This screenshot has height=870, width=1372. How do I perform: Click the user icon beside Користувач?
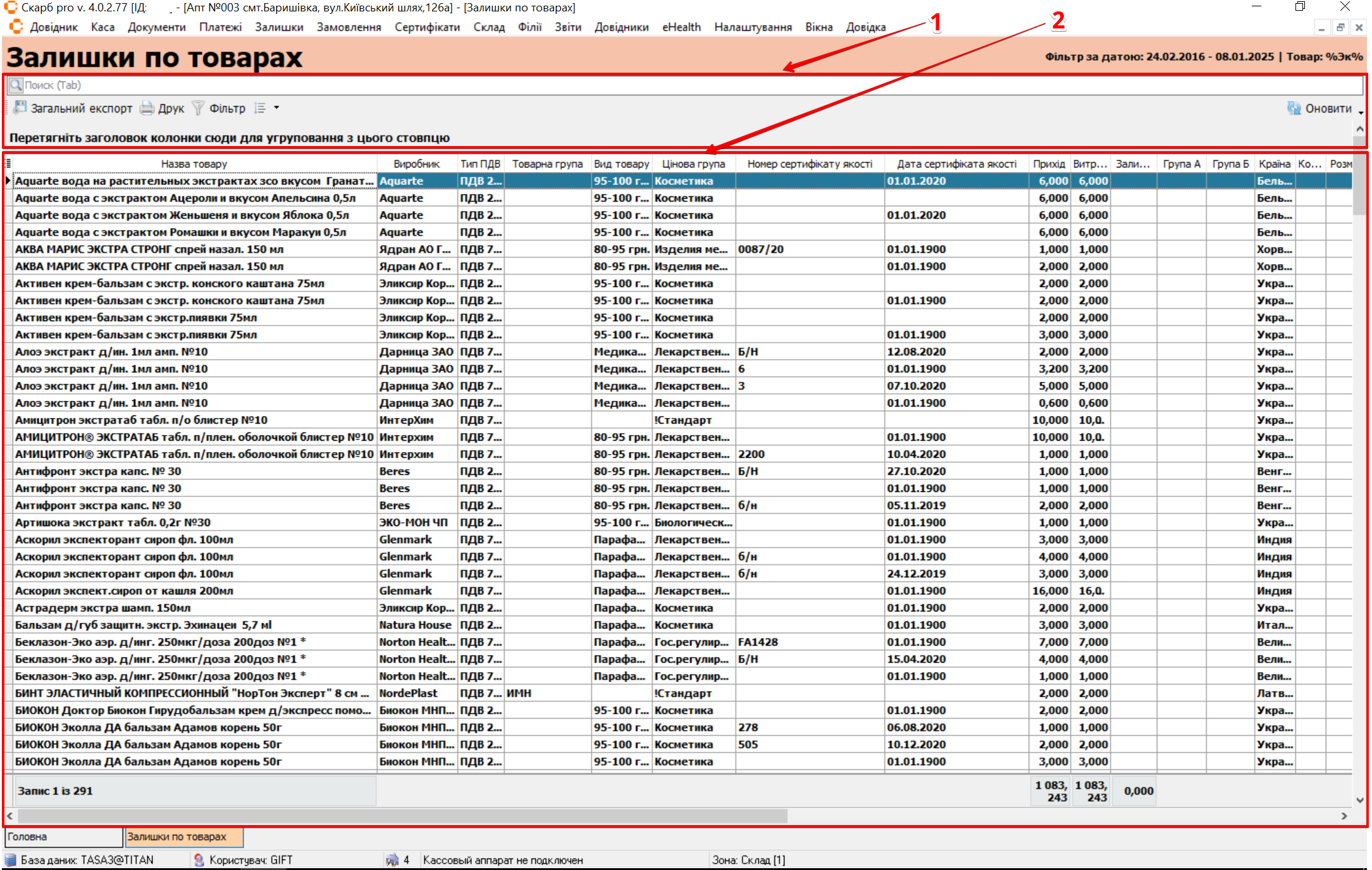click(x=199, y=860)
